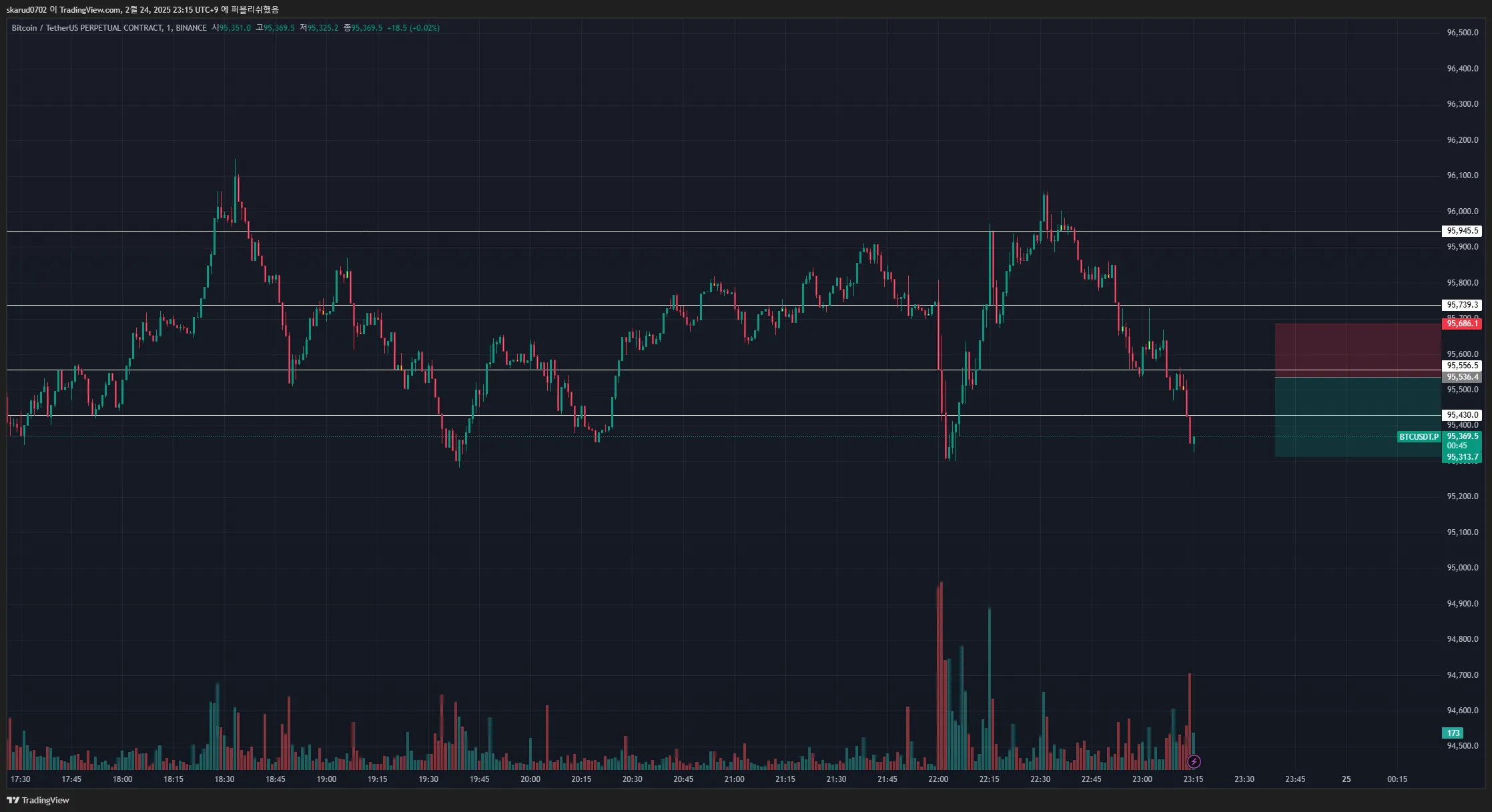Click the 95,000.0 price axis label
Viewport: 1492px width, 812px height.
(x=1463, y=568)
